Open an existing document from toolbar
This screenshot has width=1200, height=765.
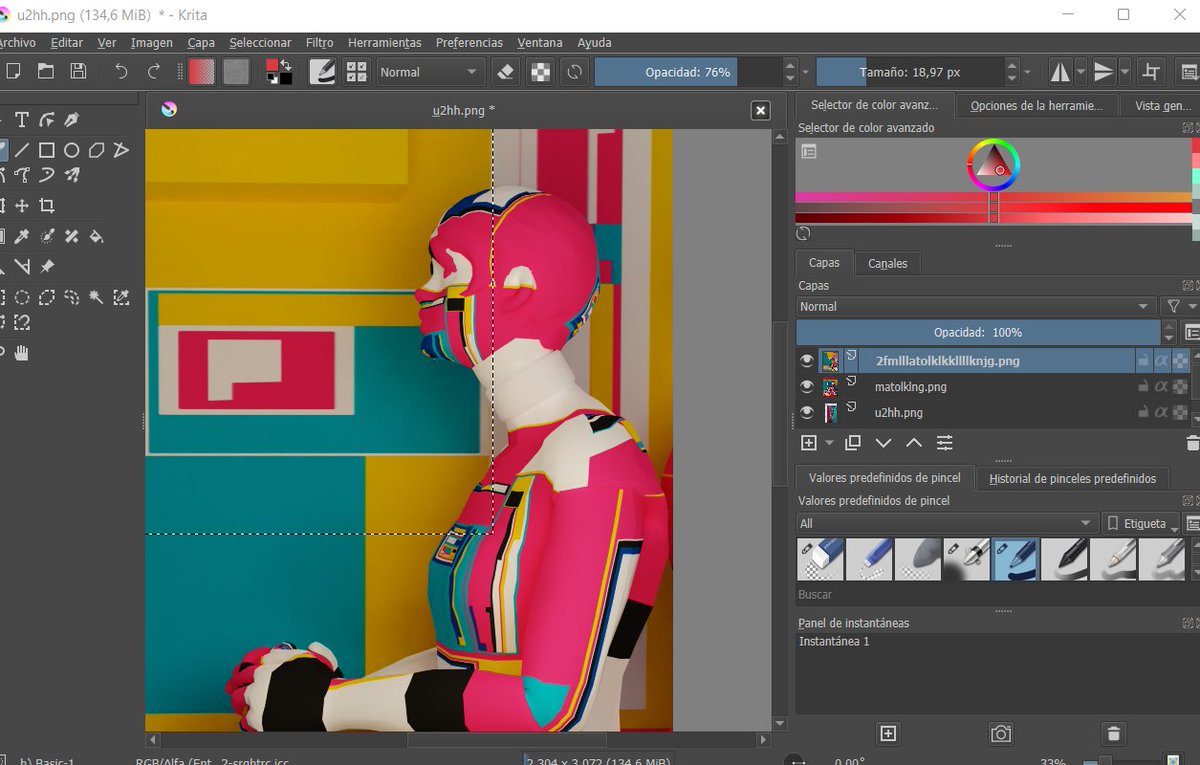pos(45,71)
